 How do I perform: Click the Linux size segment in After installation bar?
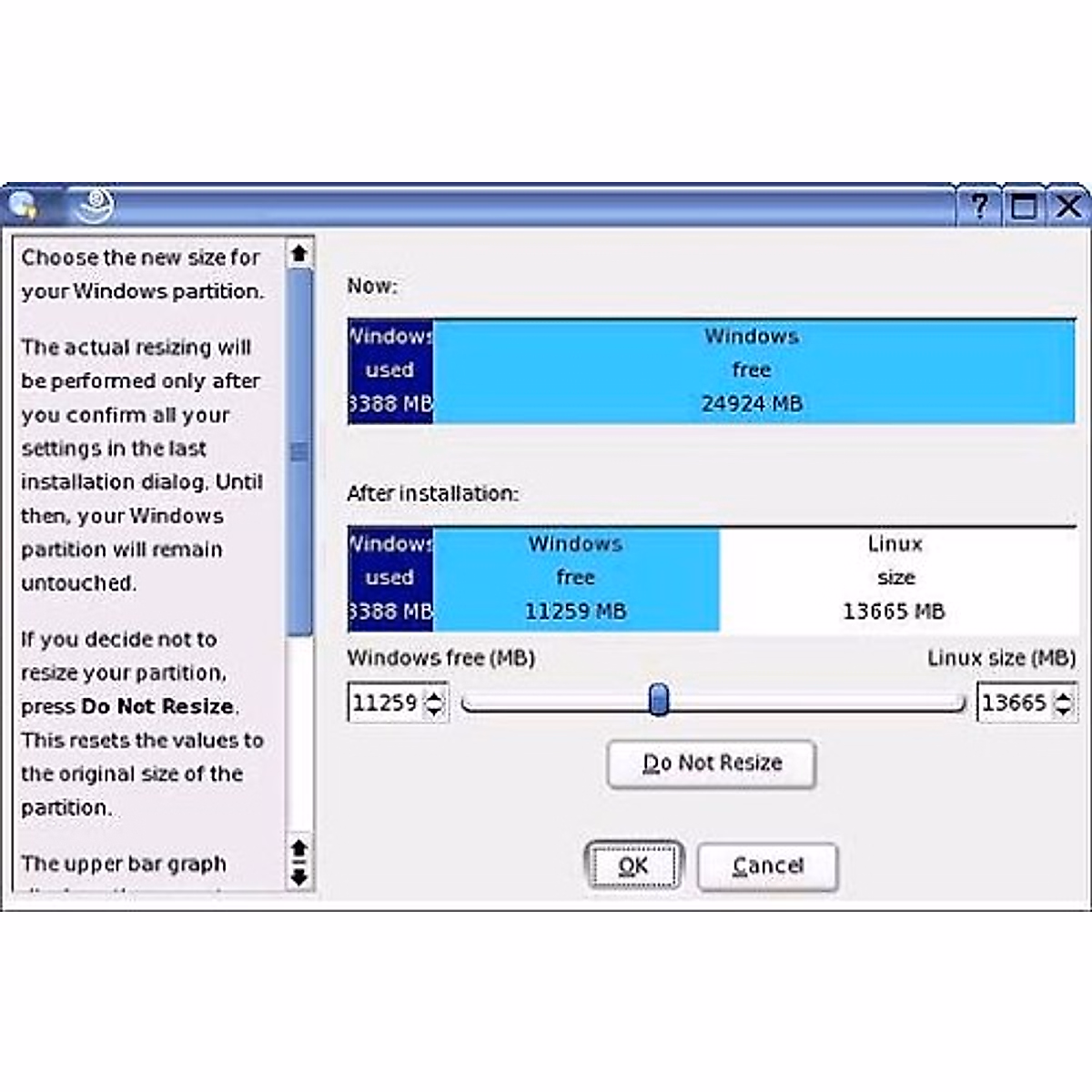895,577
